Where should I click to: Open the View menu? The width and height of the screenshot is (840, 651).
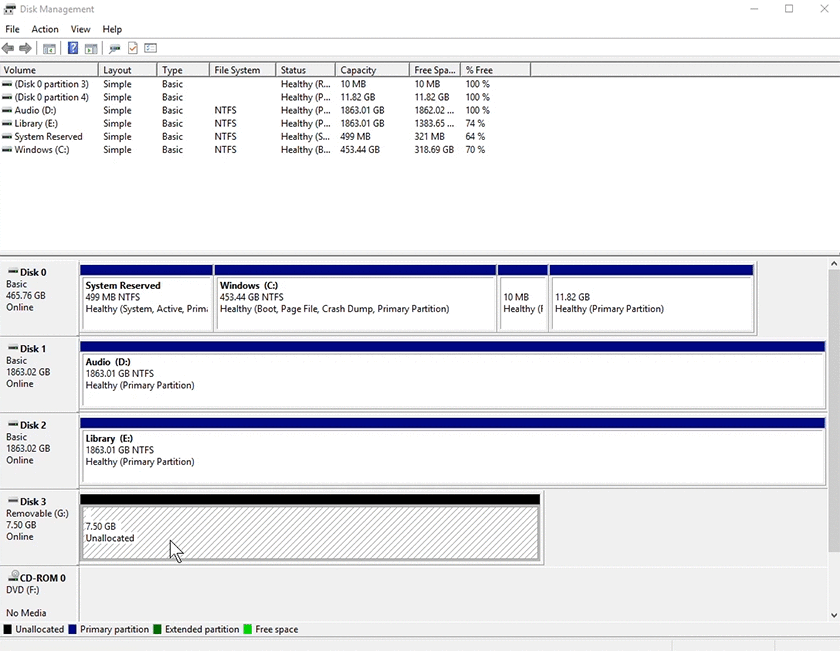point(80,29)
